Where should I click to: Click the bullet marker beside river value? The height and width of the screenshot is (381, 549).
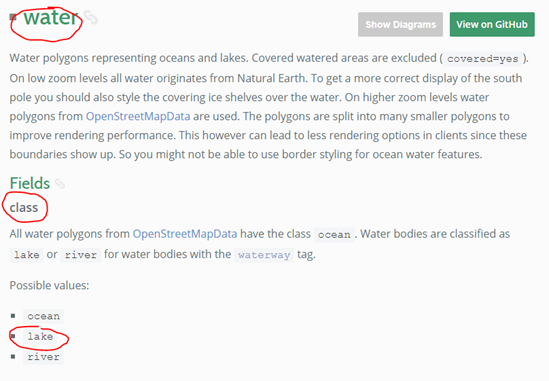13,356
